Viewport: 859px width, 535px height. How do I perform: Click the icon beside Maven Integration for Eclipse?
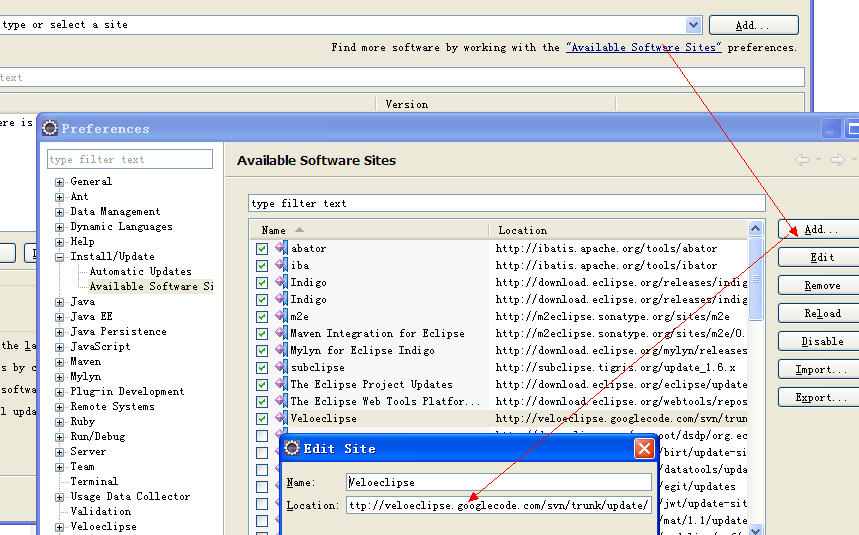[281, 333]
